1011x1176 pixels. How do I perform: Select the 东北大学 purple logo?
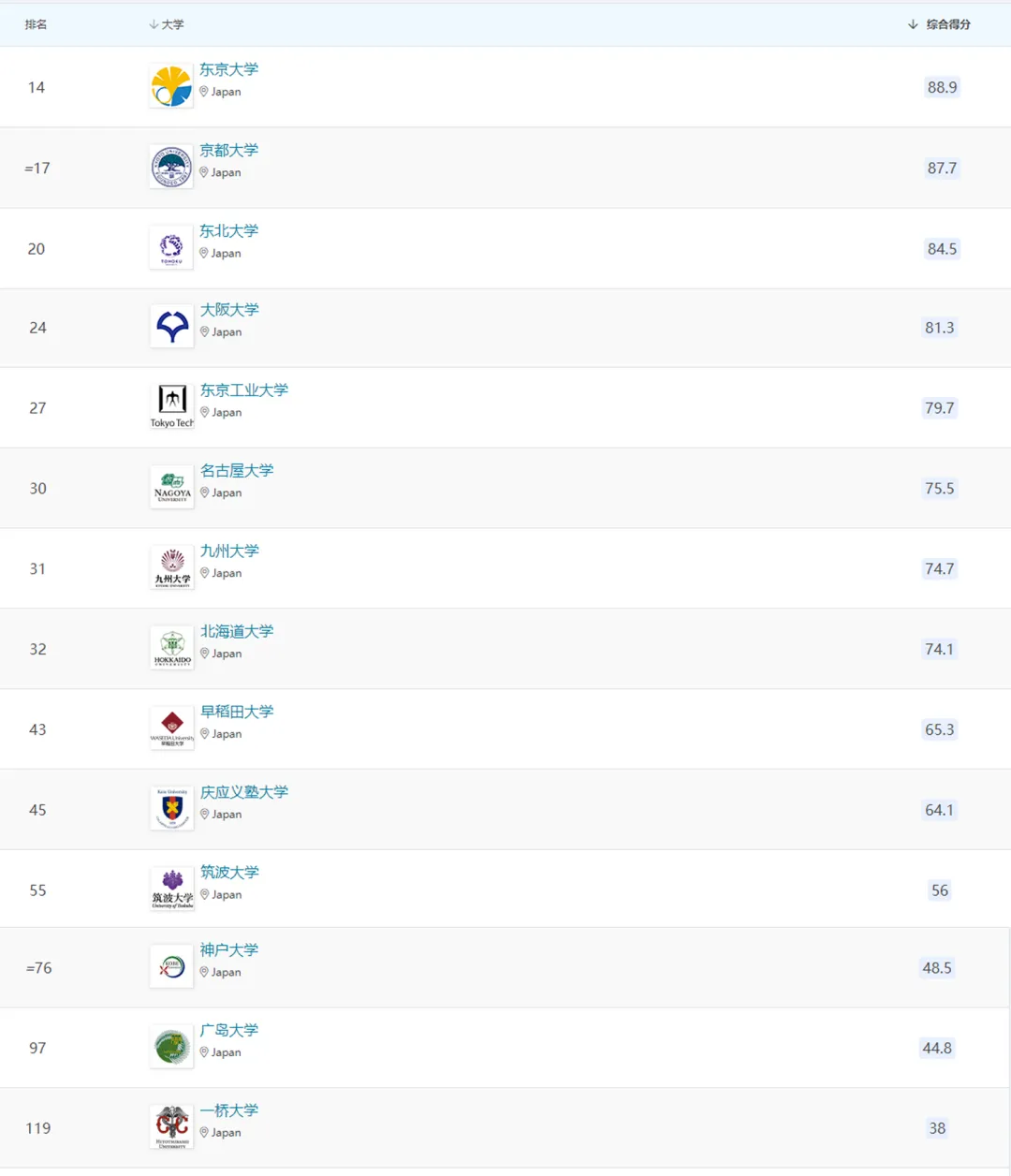[x=171, y=248]
